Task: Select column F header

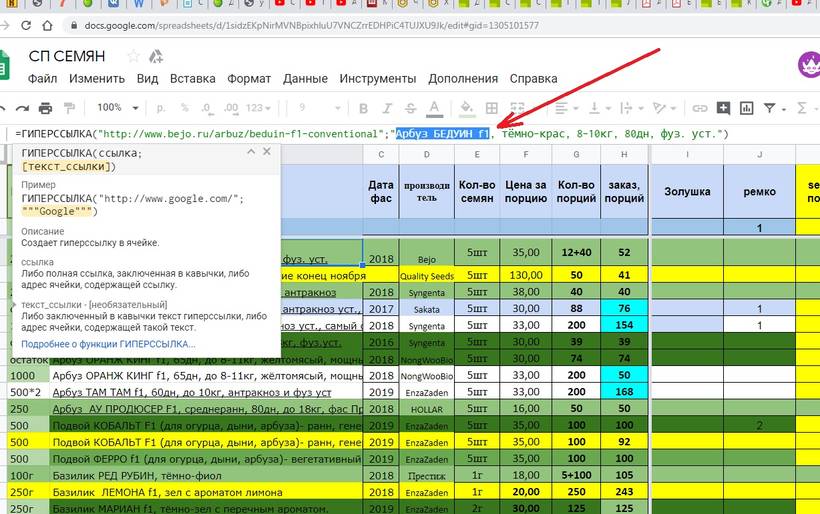Action: 526,154
